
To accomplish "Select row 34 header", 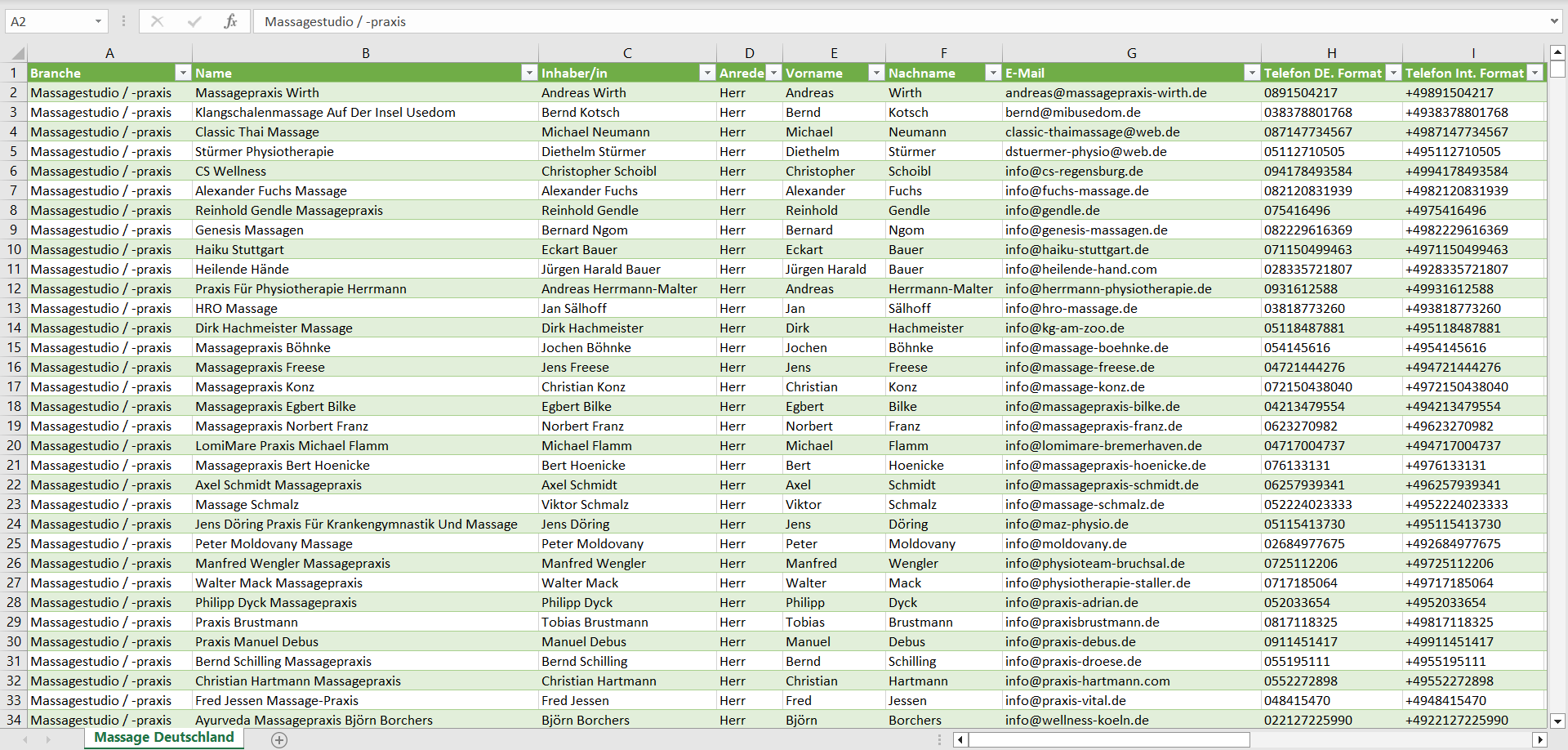I will (14, 720).
